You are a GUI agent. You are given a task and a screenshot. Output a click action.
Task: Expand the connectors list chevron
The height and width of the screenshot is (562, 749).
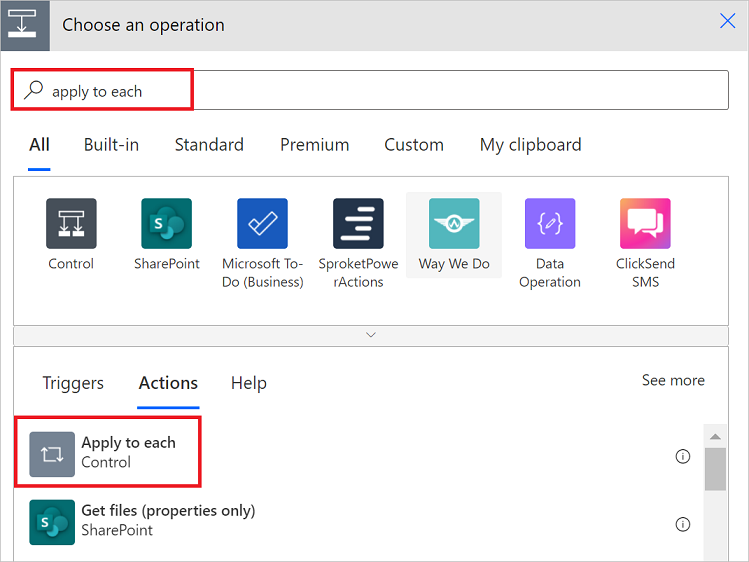pos(371,335)
